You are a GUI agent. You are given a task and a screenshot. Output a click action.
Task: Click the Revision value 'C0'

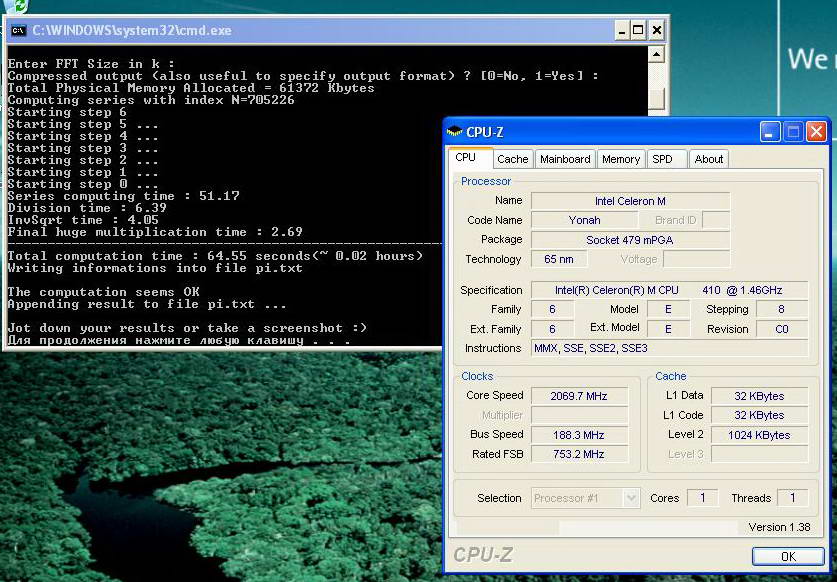point(781,329)
